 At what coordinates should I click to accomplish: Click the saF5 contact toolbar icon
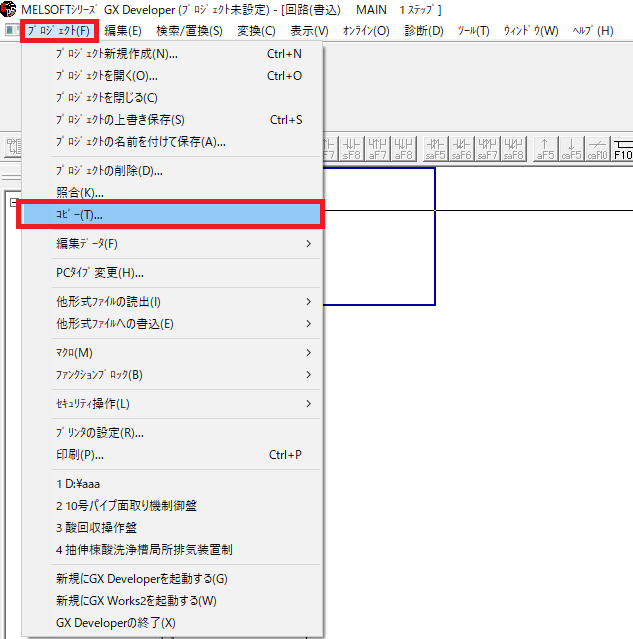[x=435, y=149]
